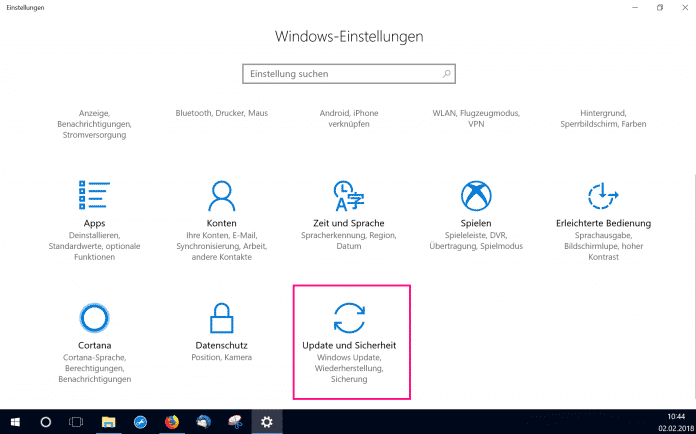696x434 pixels.
Task: Open the Windows Start menu
Action: [15, 421]
